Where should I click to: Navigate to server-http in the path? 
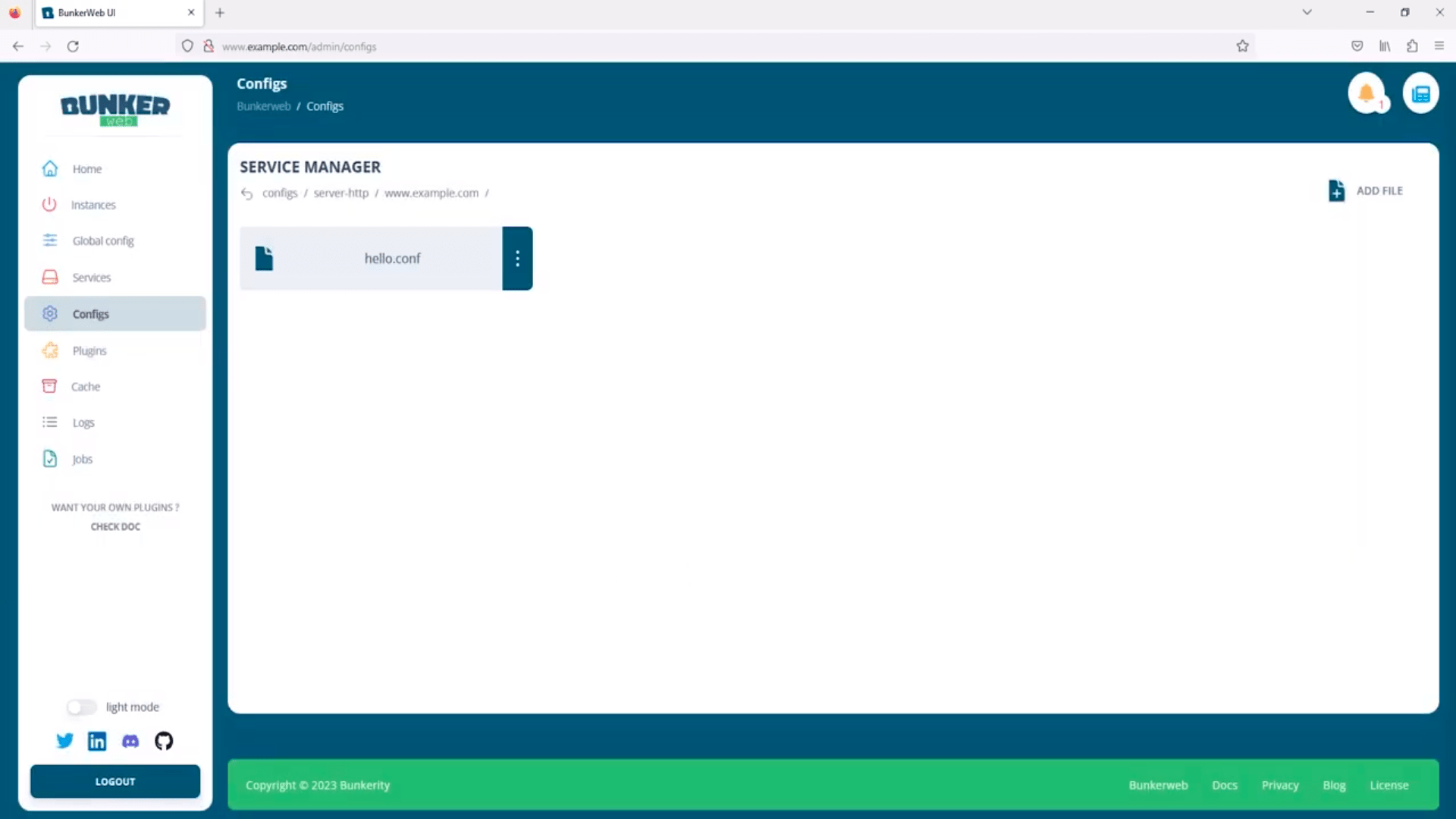coord(341,193)
